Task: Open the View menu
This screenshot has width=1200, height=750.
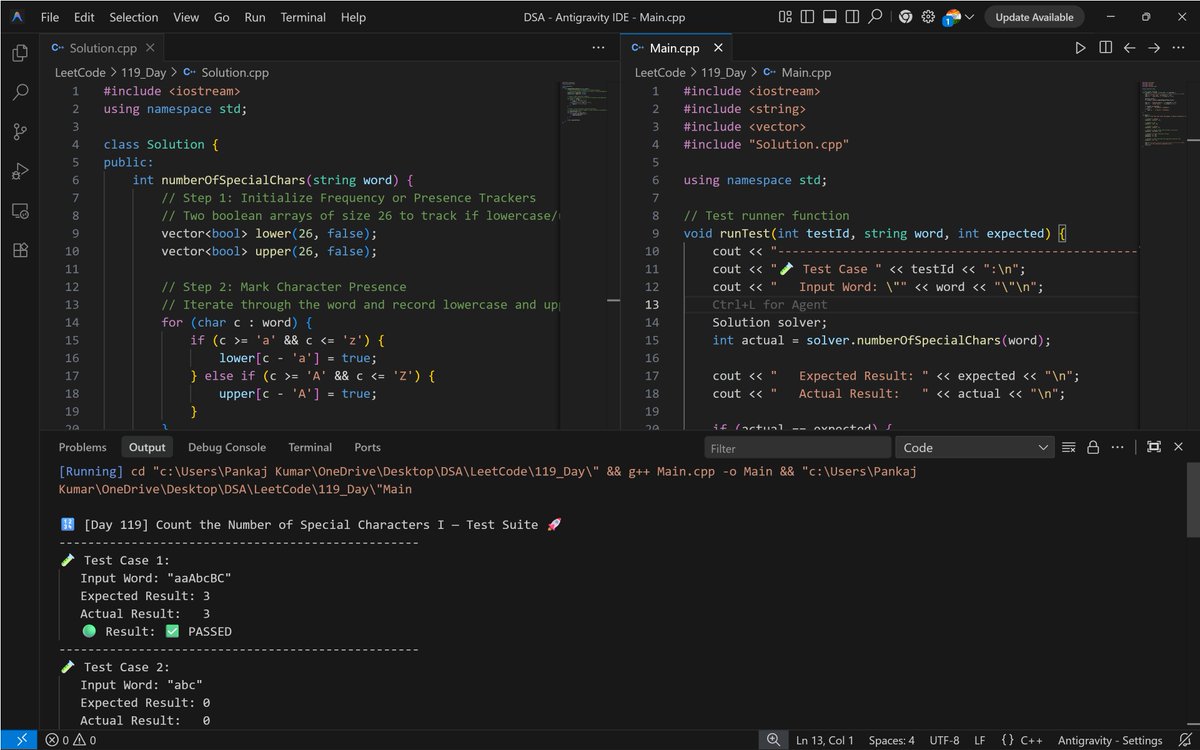Action: (x=186, y=17)
